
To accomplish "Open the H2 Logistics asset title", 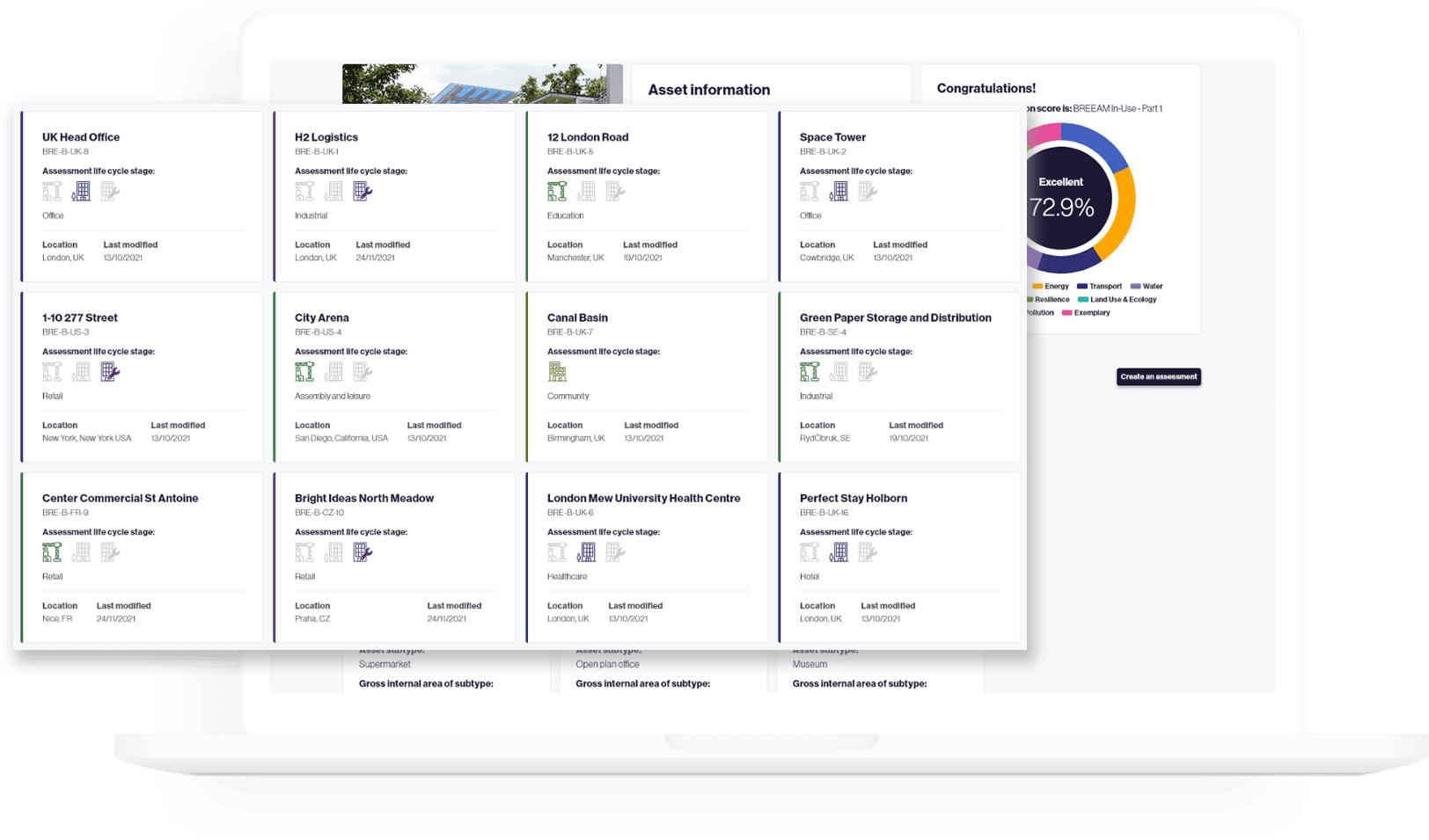I will click(x=326, y=137).
